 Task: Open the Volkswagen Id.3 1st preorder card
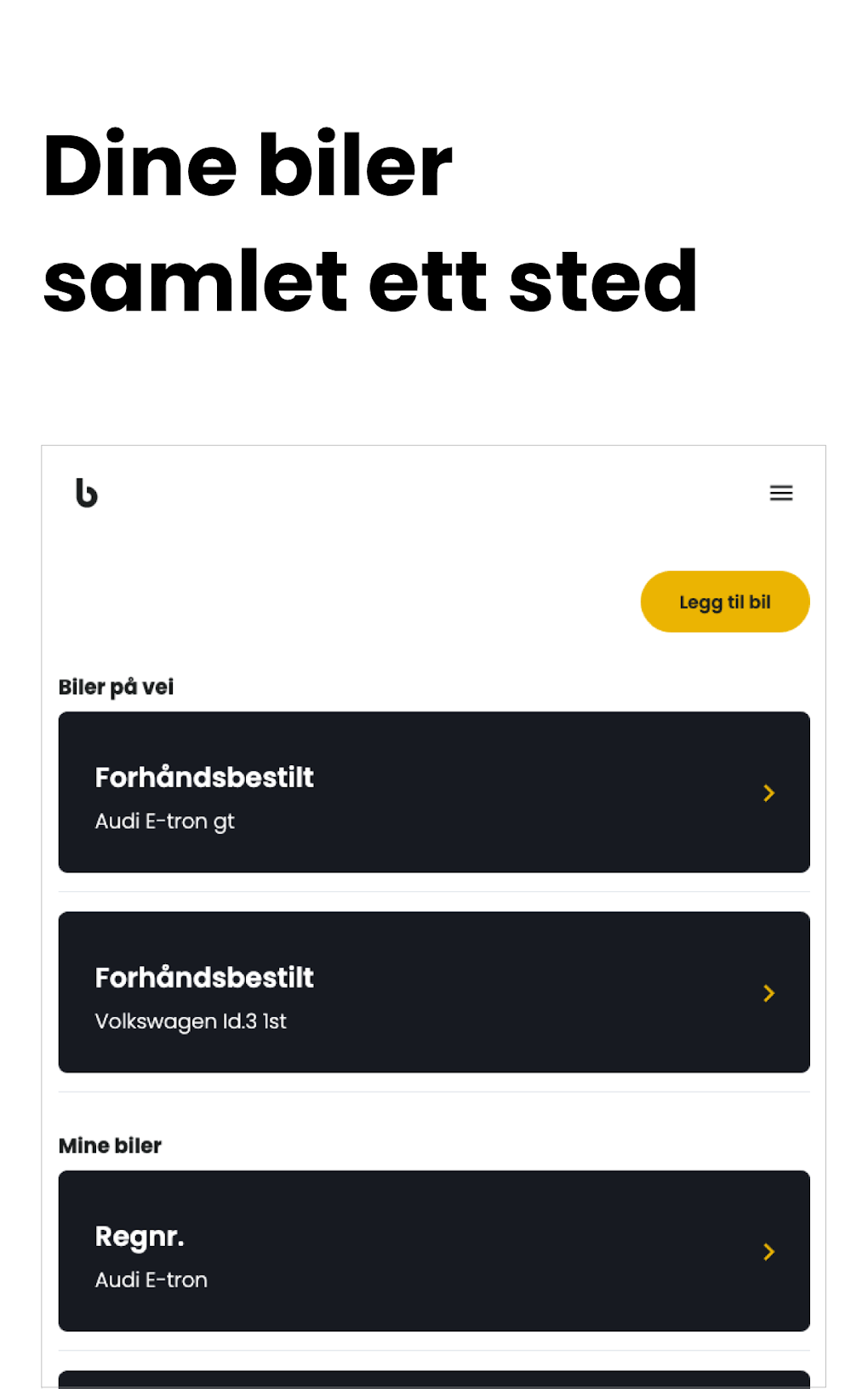tap(433, 992)
